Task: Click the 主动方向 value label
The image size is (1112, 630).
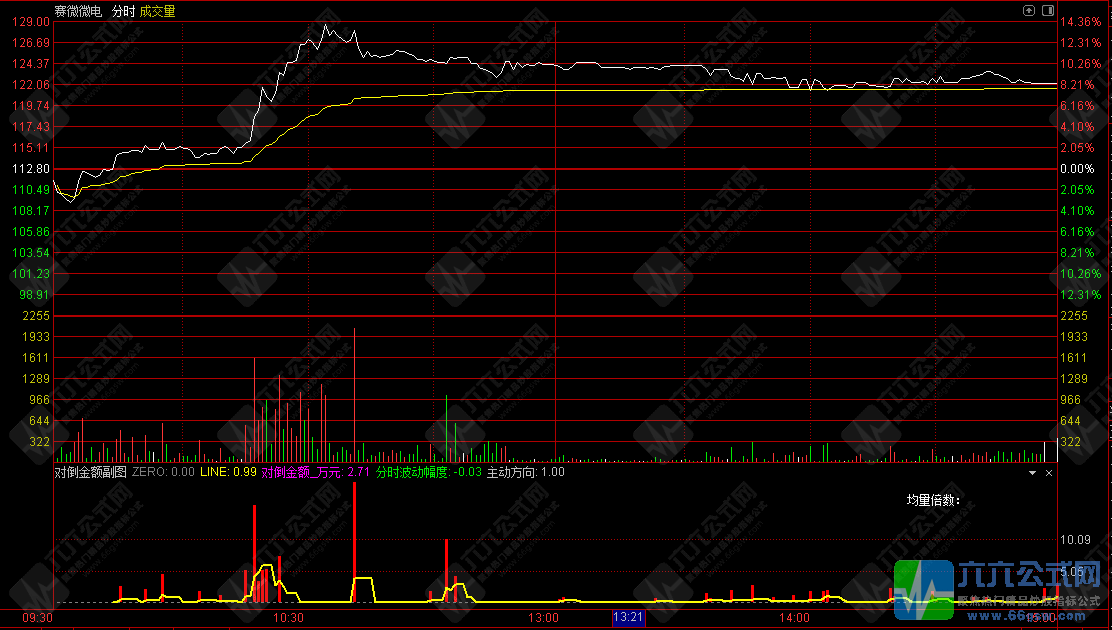Action: point(525,472)
